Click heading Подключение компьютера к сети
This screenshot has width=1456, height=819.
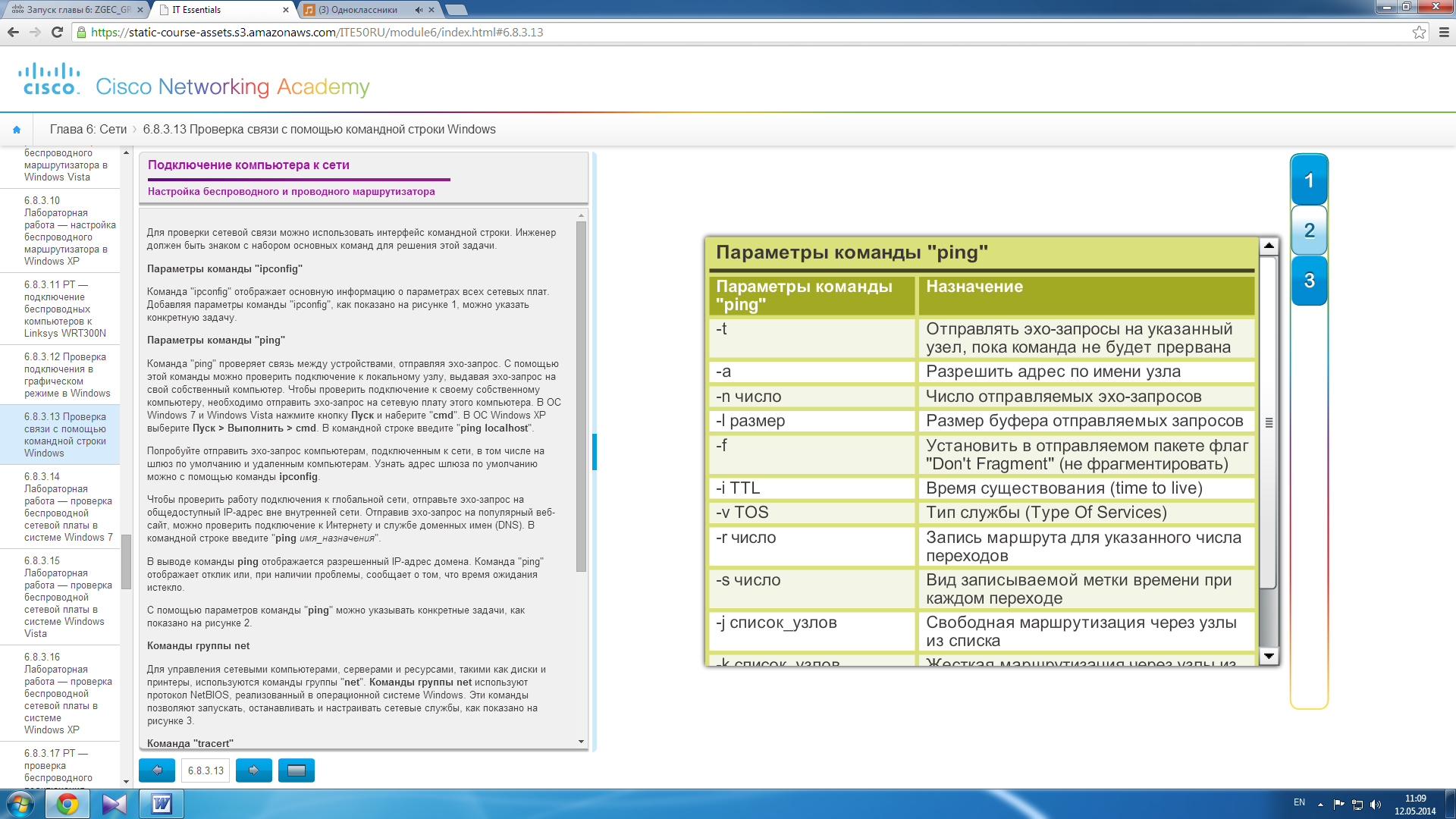click(249, 165)
